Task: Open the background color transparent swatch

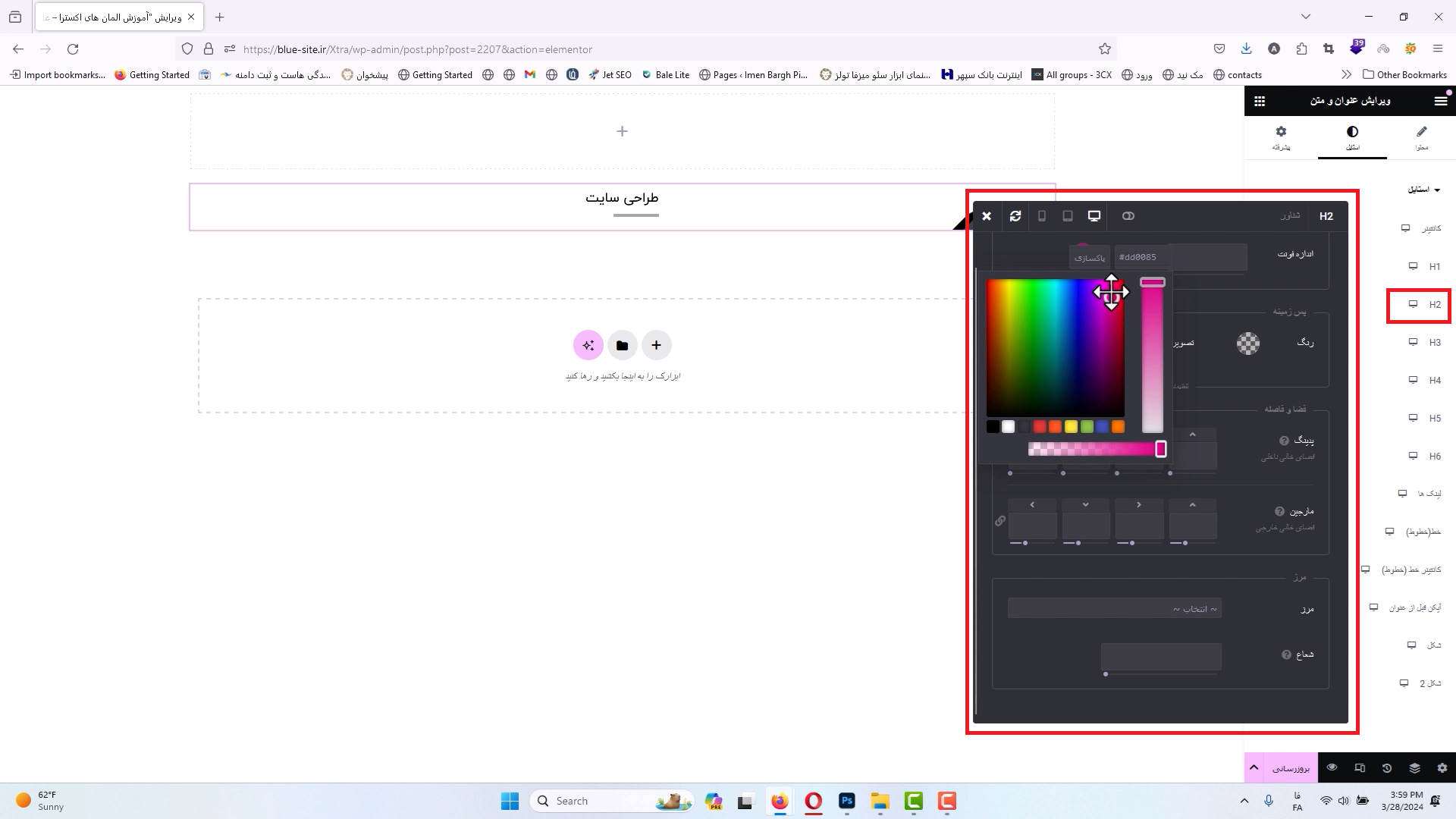Action: [x=1248, y=344]
